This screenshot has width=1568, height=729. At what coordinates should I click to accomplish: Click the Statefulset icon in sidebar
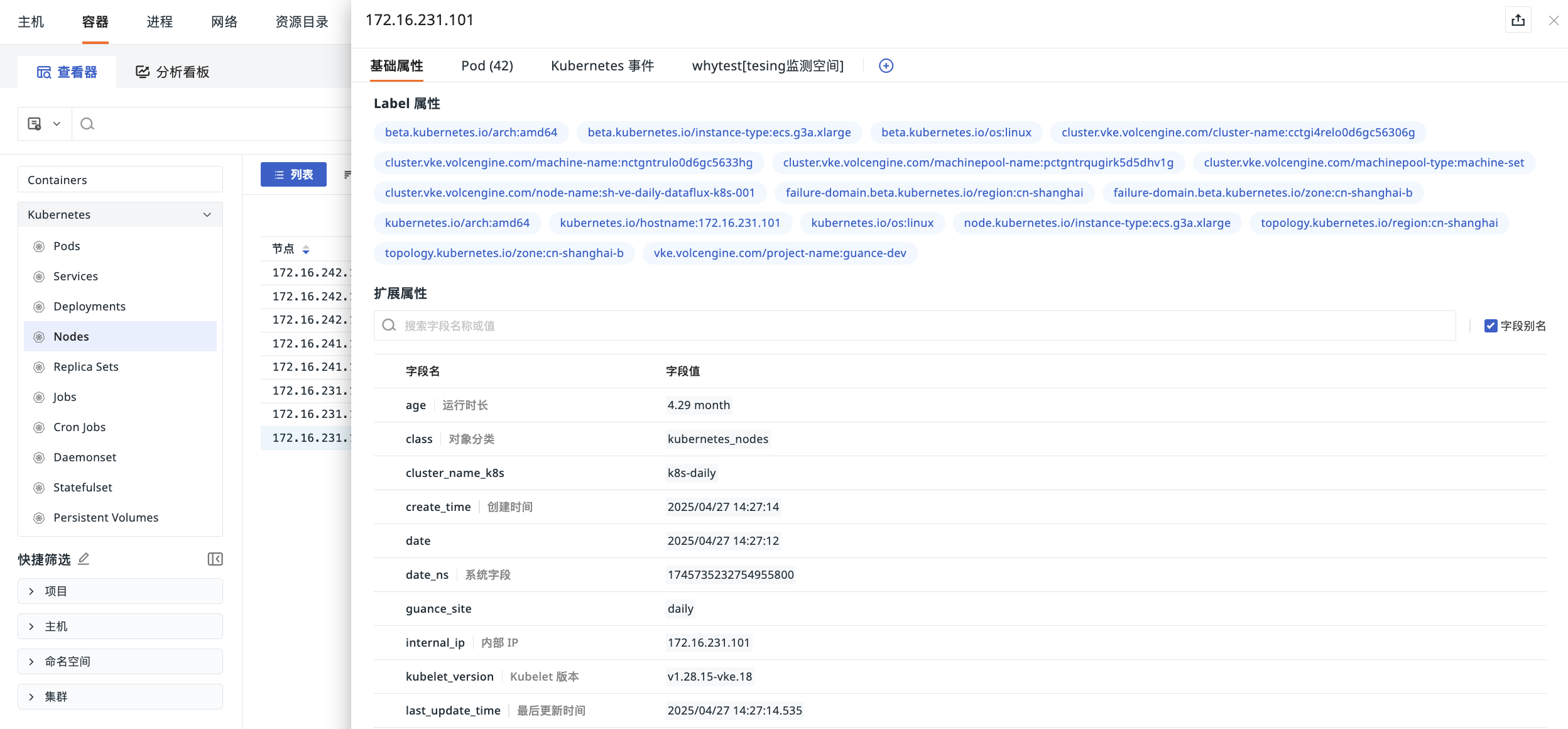point(39,488)
